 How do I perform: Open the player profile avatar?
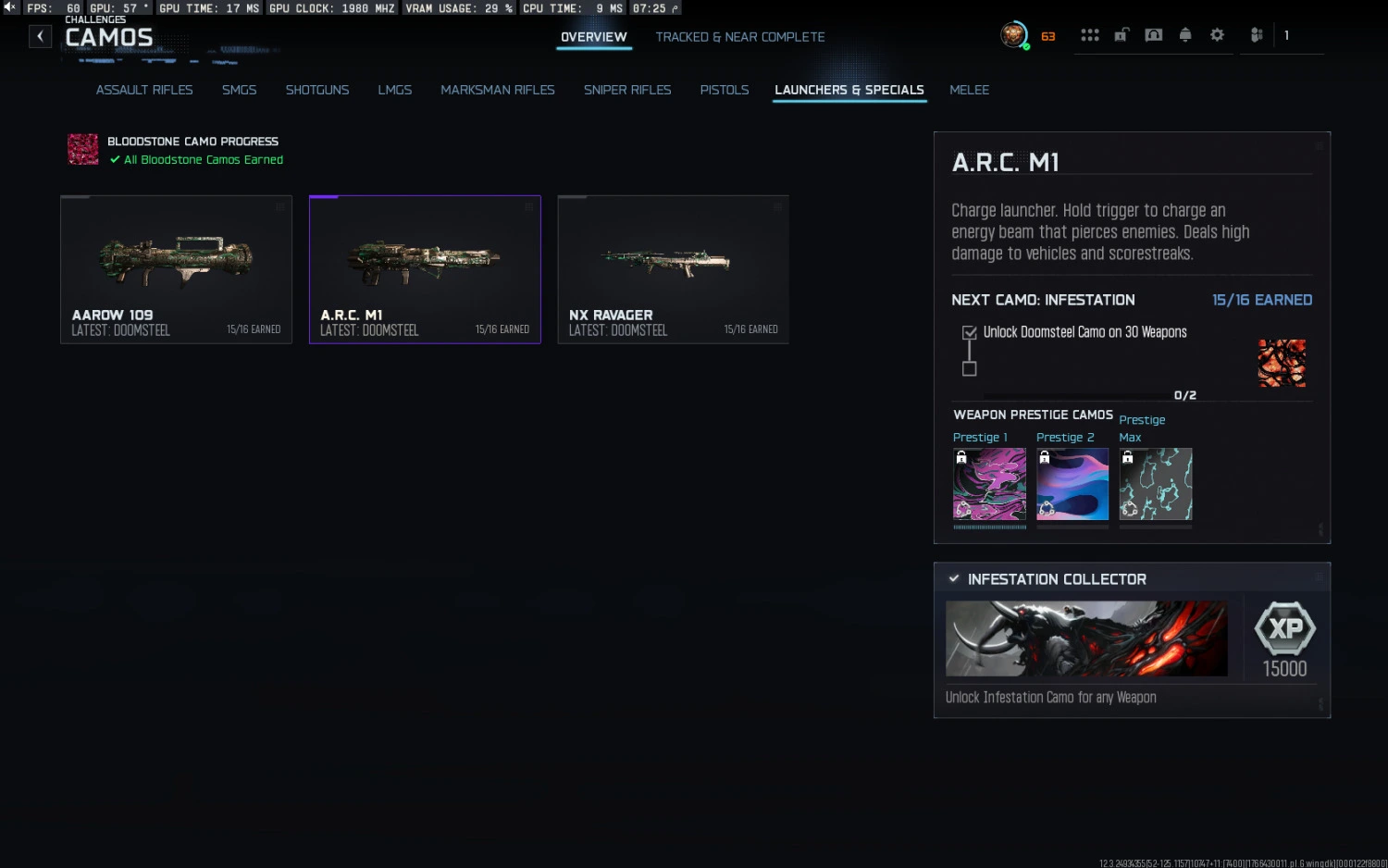(x=1014, y=35)
